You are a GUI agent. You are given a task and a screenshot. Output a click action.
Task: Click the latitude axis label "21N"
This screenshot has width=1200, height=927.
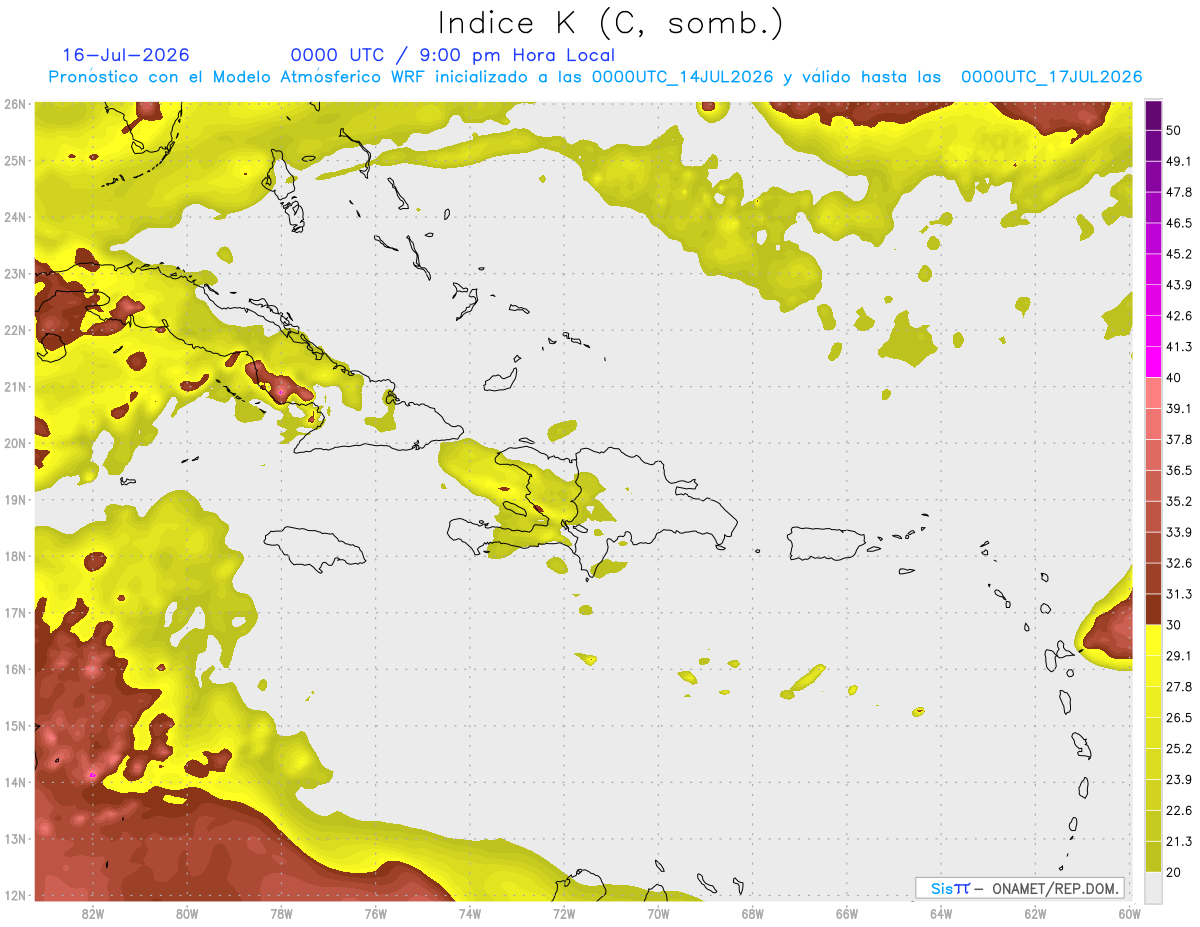(15, 387)
